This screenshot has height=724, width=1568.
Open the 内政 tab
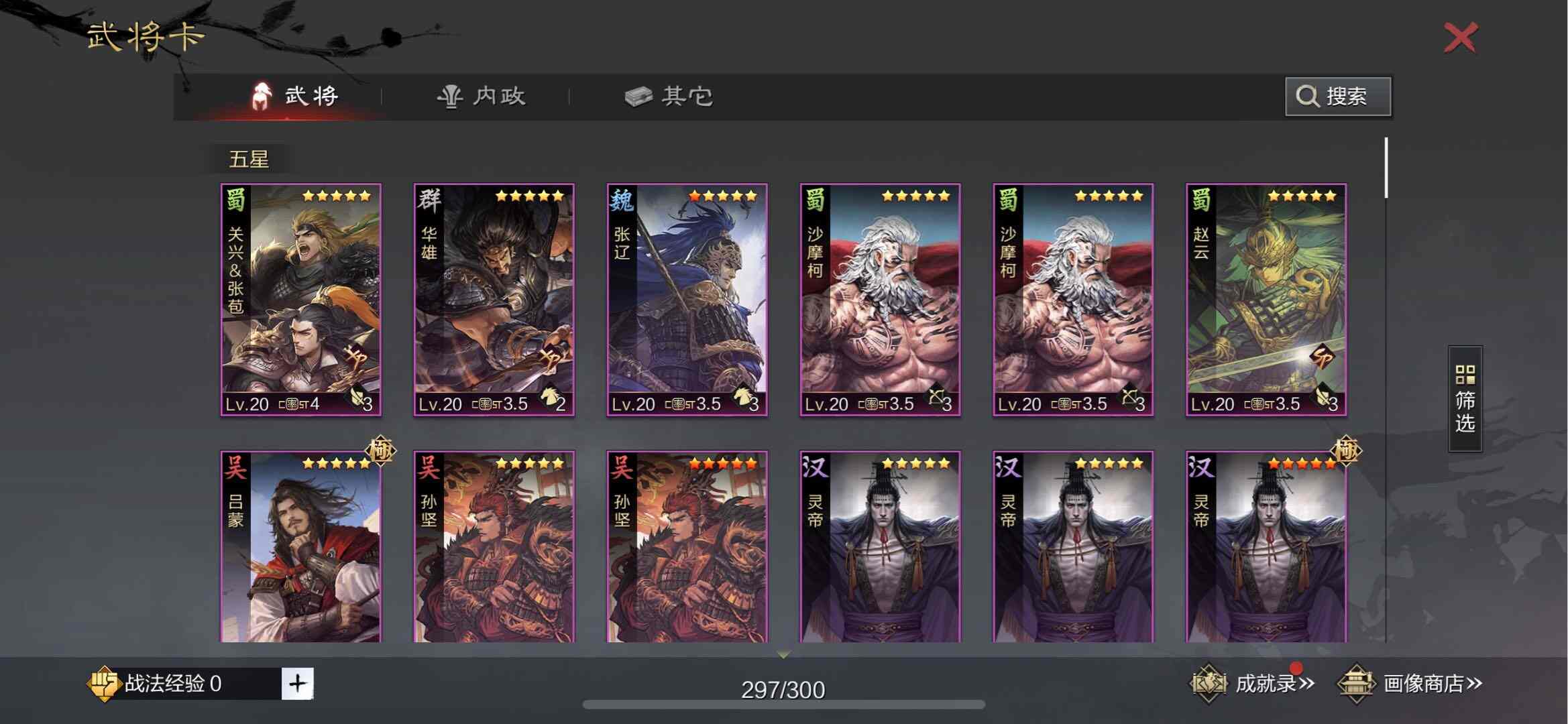click(x=481, y=97)
